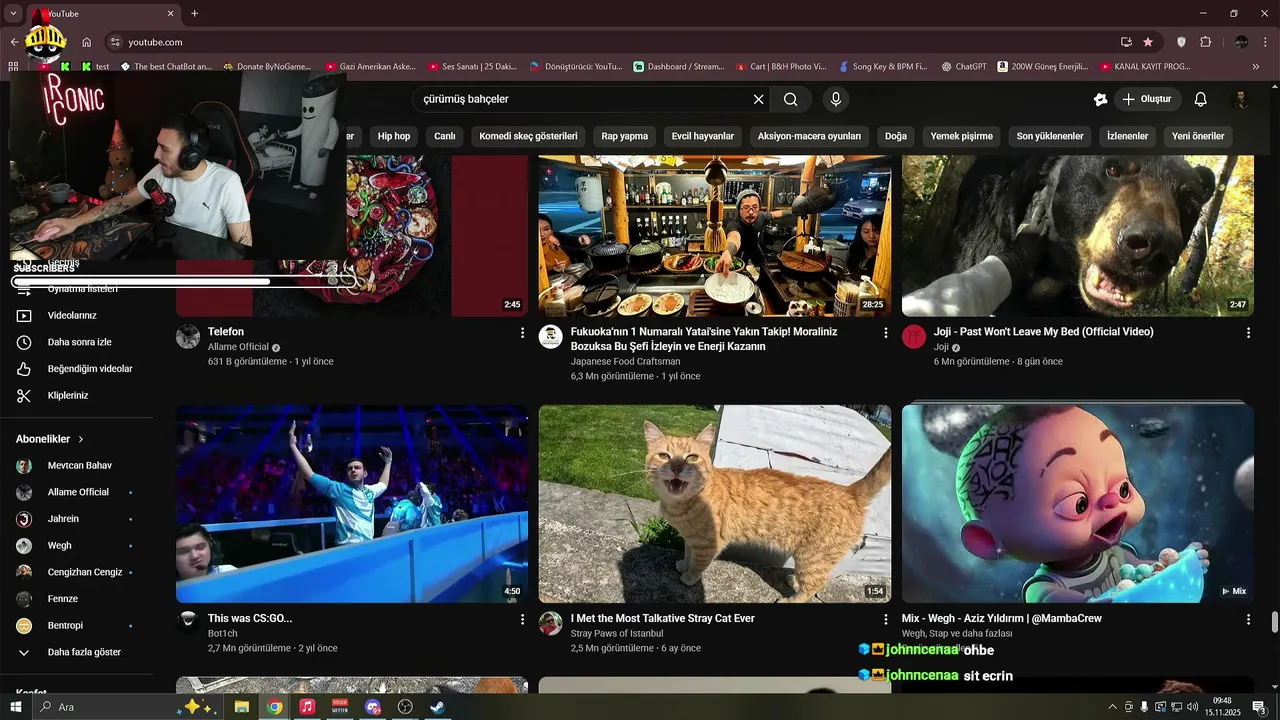The image size is (1280, 720).
Task: Click the YouTube search magnifier button
Action: click(x=790, y=99)
